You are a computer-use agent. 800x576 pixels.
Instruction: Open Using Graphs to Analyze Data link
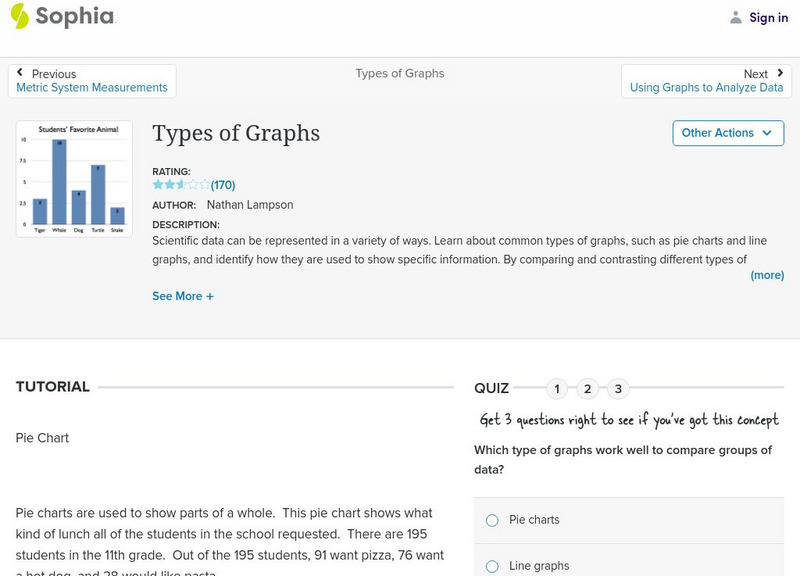[706, 88]
